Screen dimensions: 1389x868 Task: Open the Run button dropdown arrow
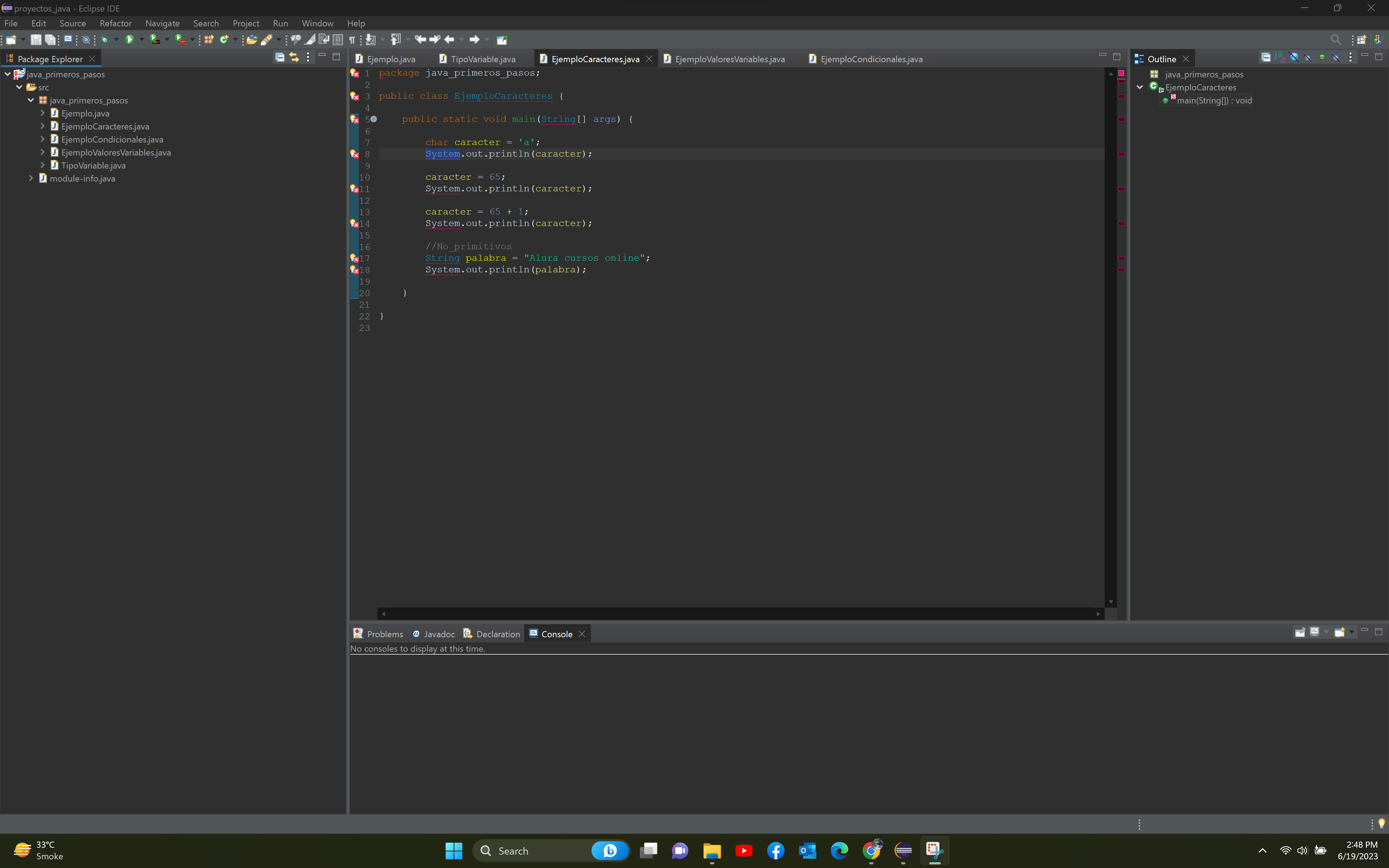coord(142,40)
